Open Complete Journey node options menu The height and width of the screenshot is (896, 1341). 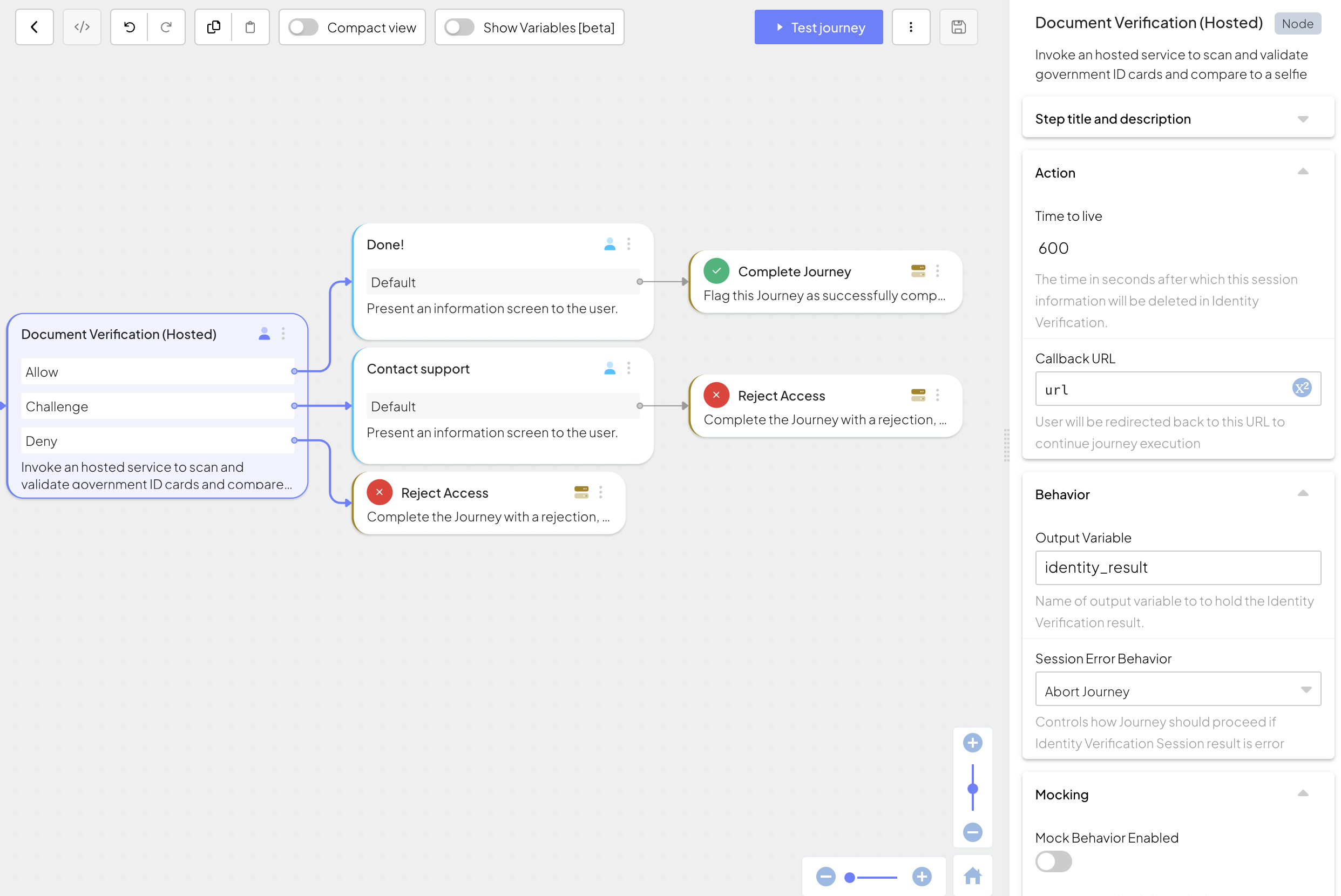[x=937, y=271]
